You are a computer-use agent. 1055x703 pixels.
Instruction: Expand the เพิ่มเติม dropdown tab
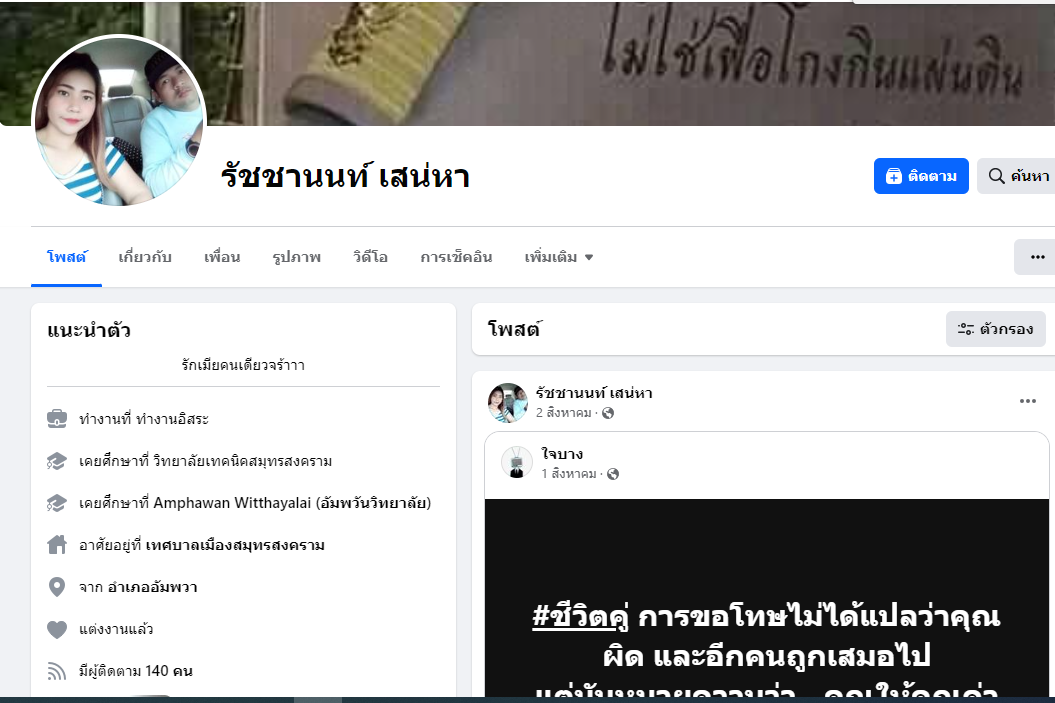(558, 257)
